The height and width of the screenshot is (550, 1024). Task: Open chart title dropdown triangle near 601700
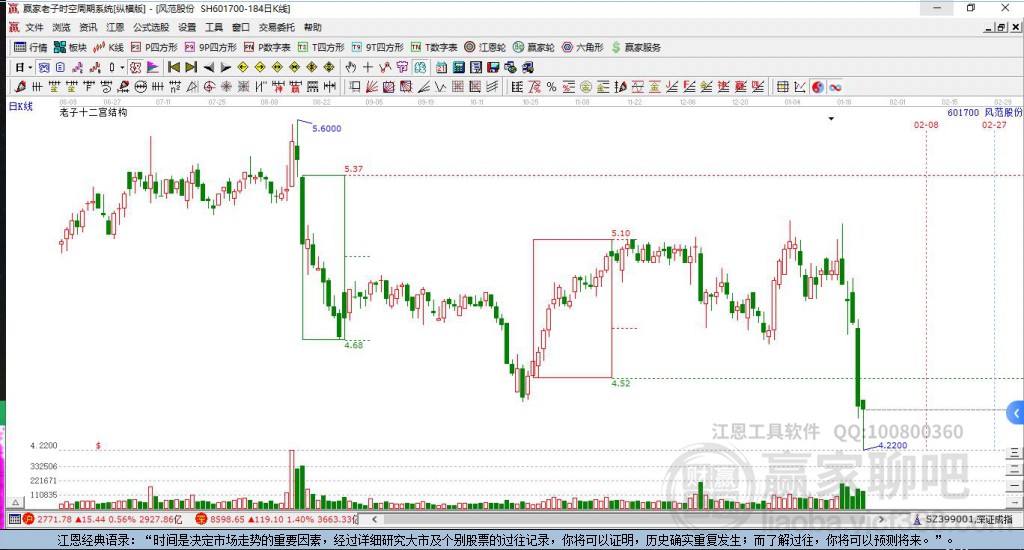tap(831, 119)
